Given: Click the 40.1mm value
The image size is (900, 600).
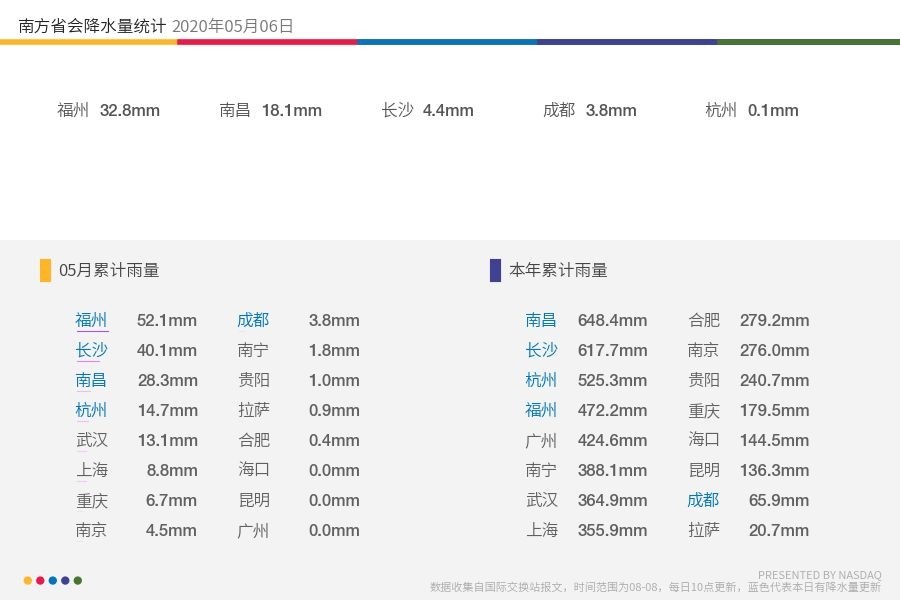Looking at the screenshot, I should coord(167,350).
